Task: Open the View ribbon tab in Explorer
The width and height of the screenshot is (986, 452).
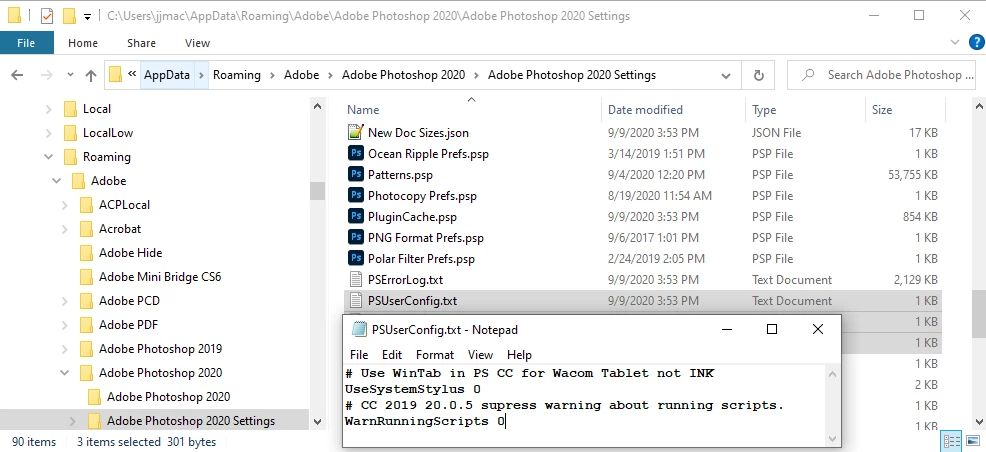Action: point(197,43)
